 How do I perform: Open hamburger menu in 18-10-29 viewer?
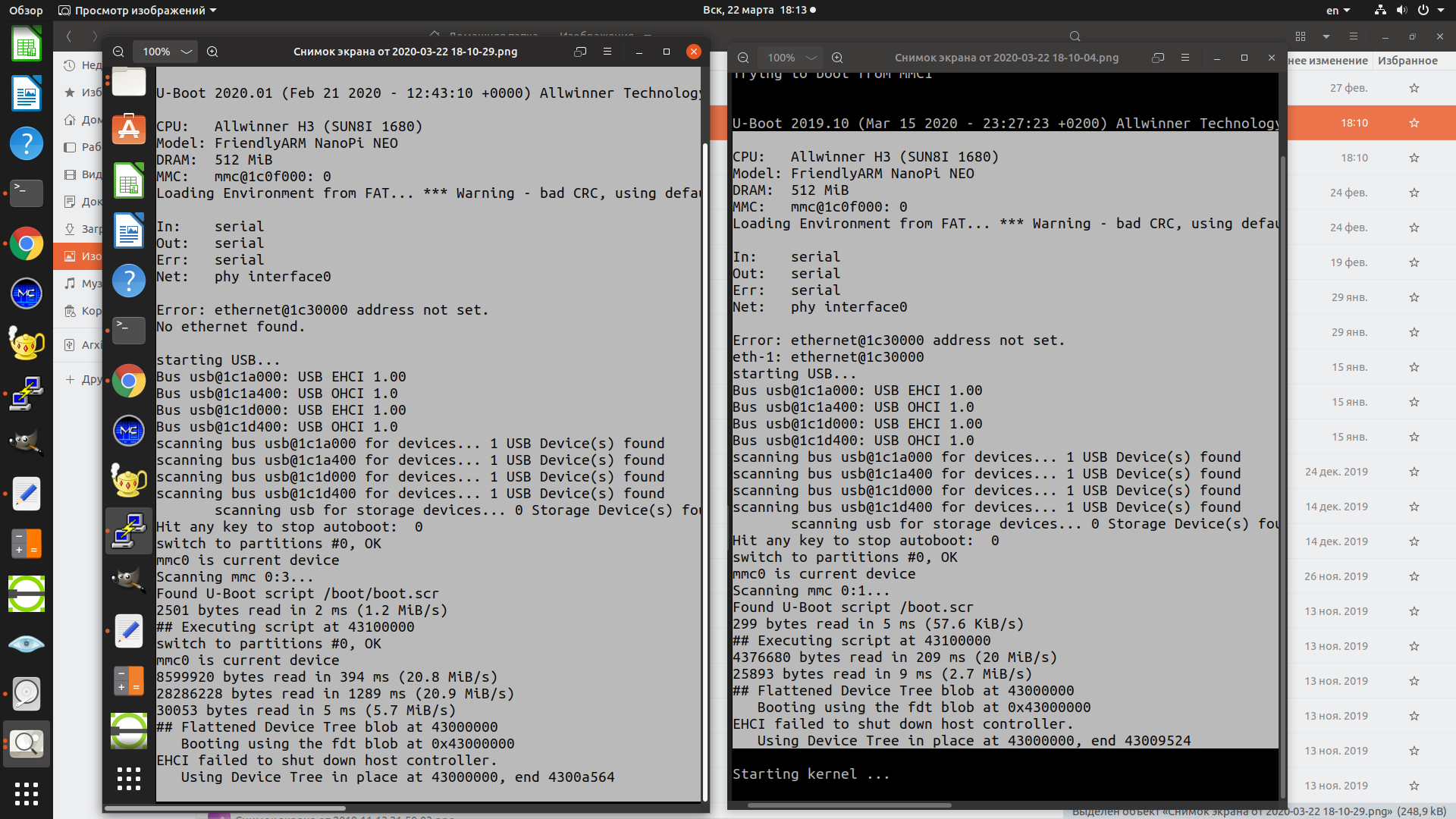607,52
